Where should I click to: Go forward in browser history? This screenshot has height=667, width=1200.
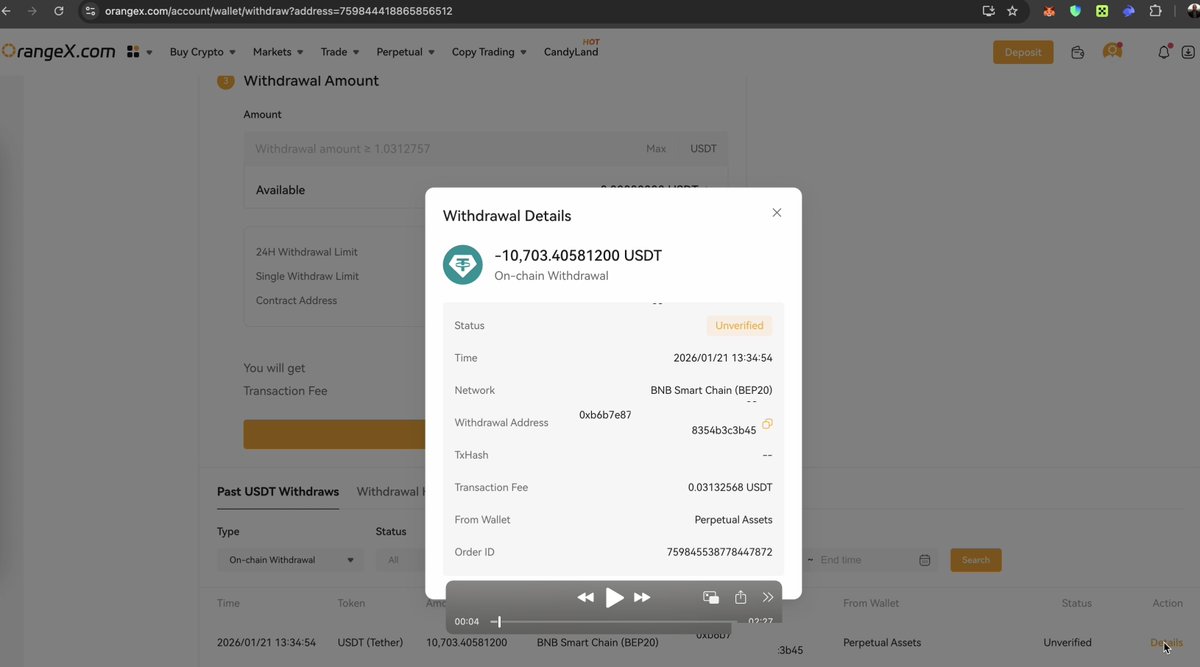click(x=31, y=11)
